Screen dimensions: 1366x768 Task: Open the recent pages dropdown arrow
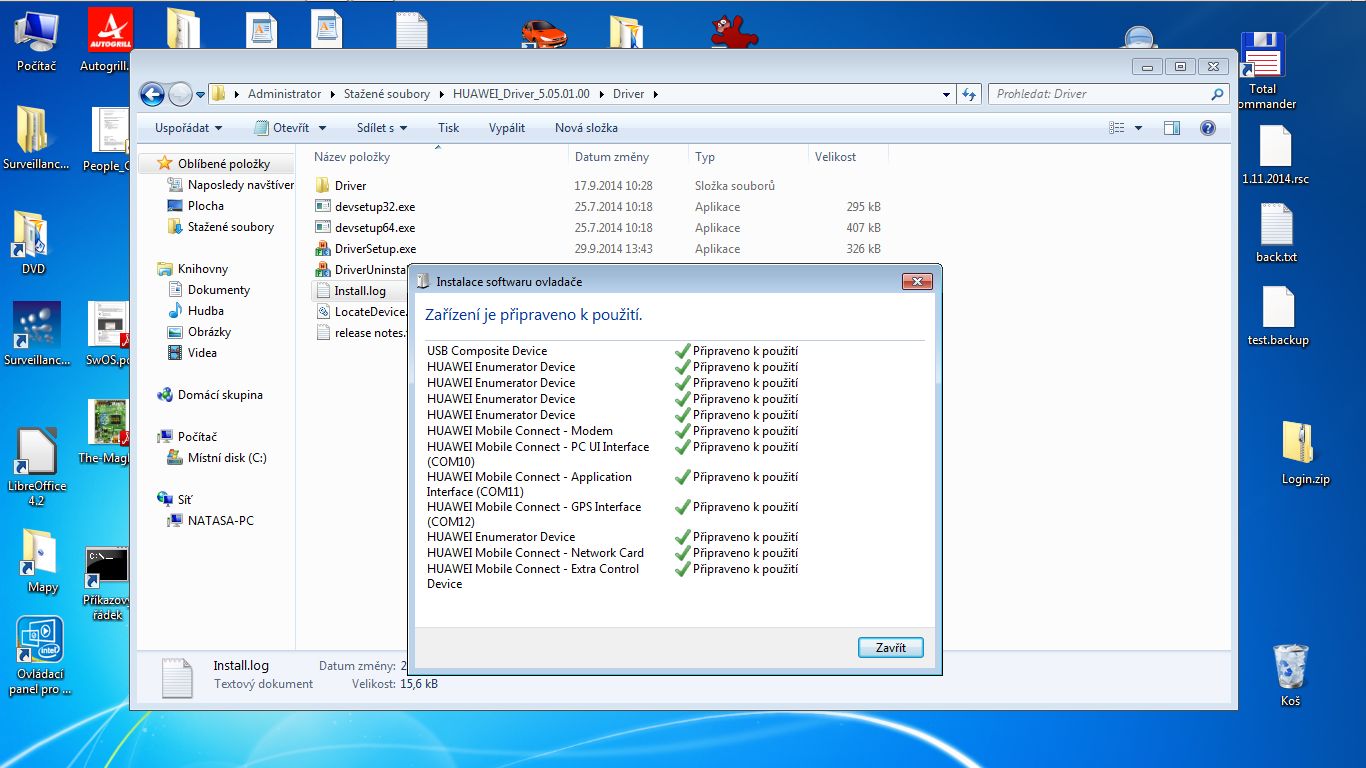(201, 94)
